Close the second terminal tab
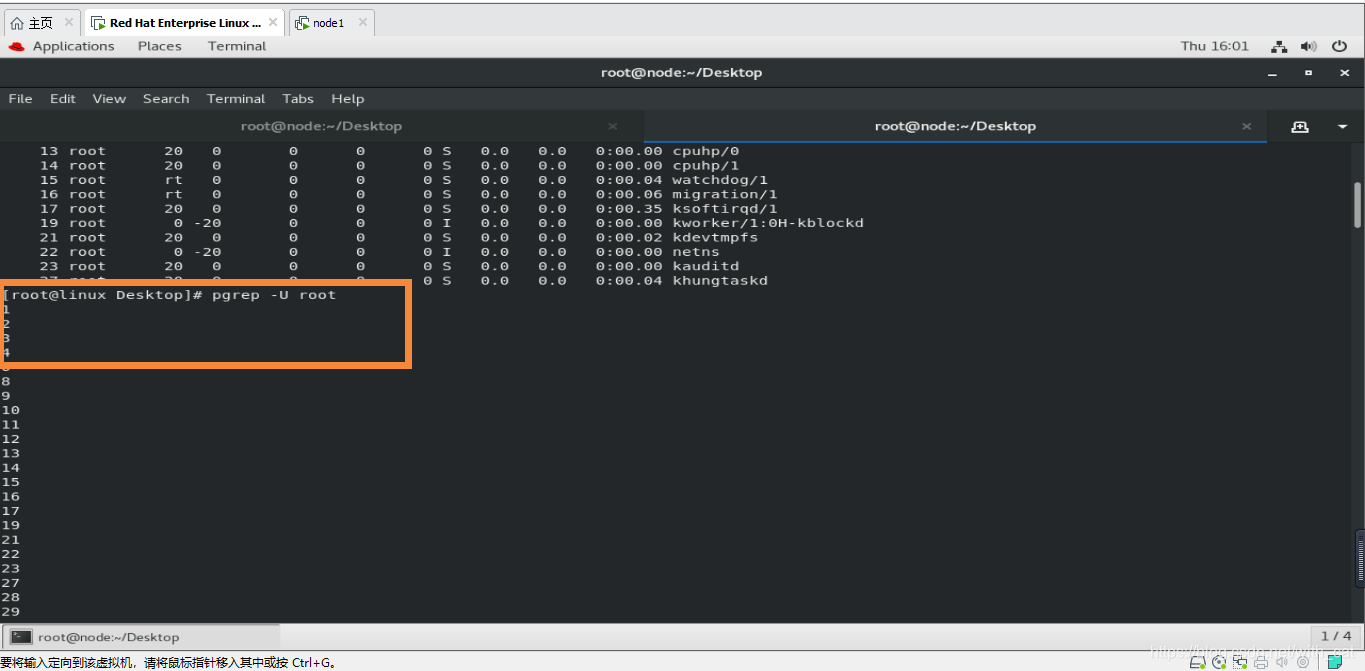The width and height of the screenshot is (1365, 671). pyautogui.click(x=1247, y=126)
